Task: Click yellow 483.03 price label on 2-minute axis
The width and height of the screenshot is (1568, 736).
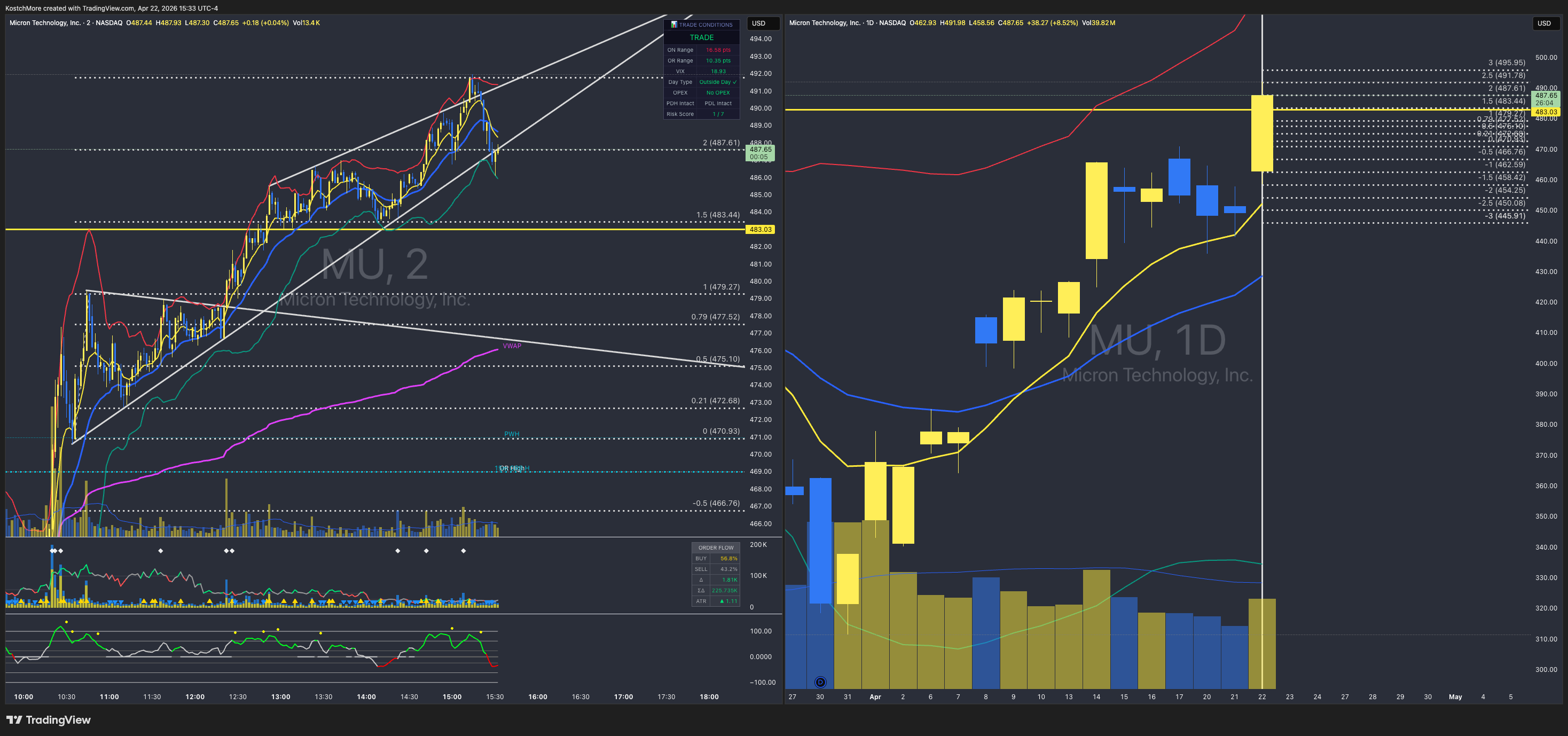Action: coord(761,230)
